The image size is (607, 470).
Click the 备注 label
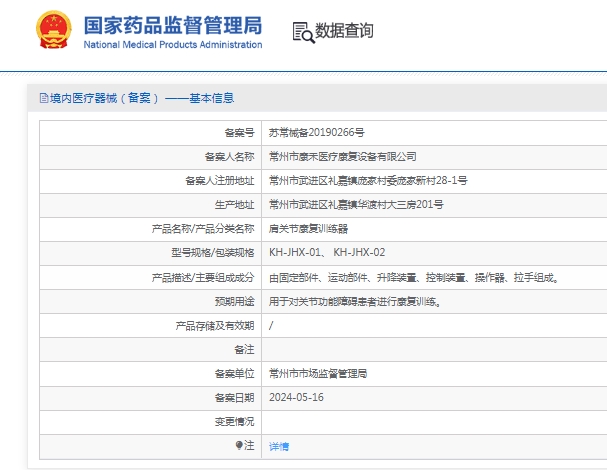(x=244, y=350)
